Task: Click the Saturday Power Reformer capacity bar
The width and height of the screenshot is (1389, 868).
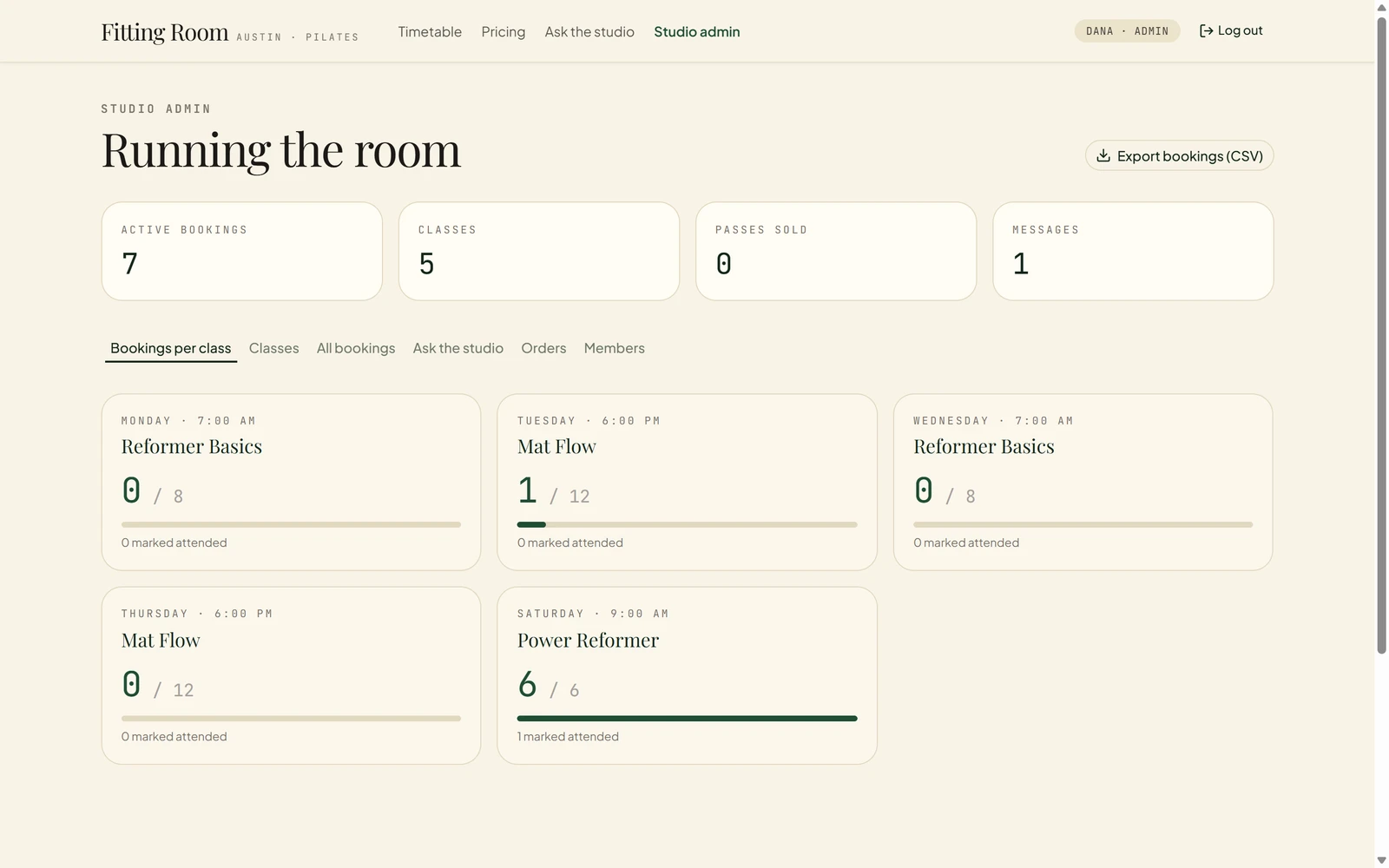Action: point(687,719)
